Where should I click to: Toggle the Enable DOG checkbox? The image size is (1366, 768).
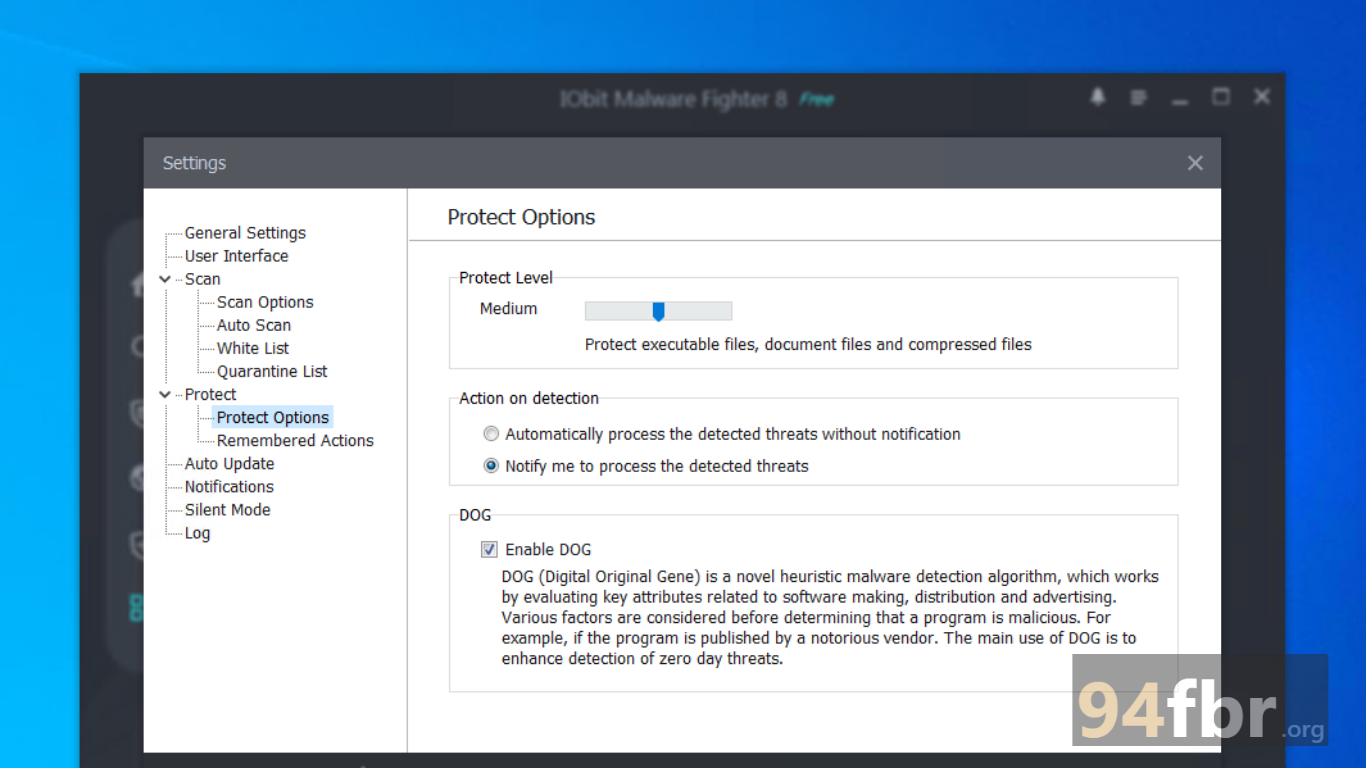tap(489, 549)
